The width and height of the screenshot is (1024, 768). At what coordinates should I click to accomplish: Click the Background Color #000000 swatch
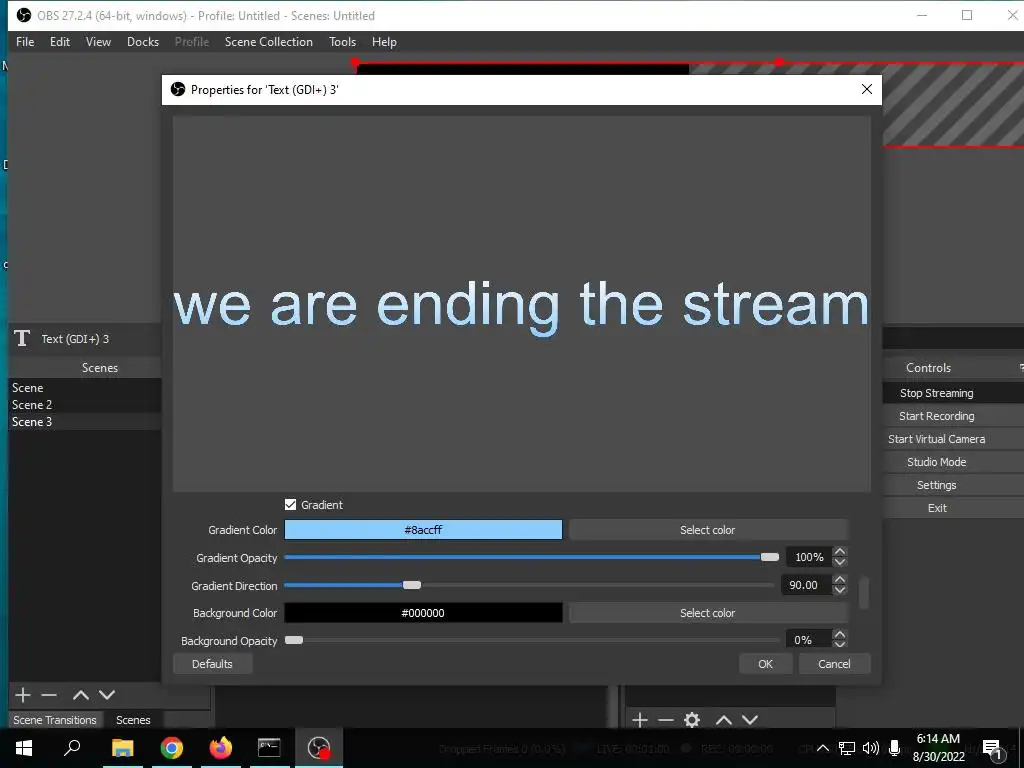[x=423, y=613]
